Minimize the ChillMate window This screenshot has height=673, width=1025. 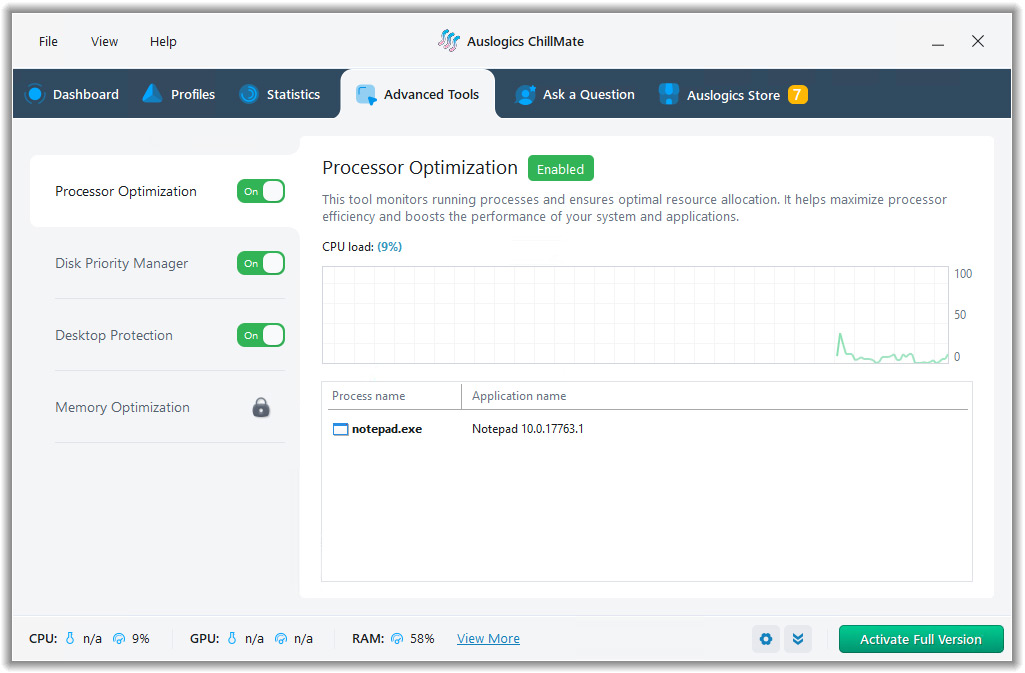point(938,42)
